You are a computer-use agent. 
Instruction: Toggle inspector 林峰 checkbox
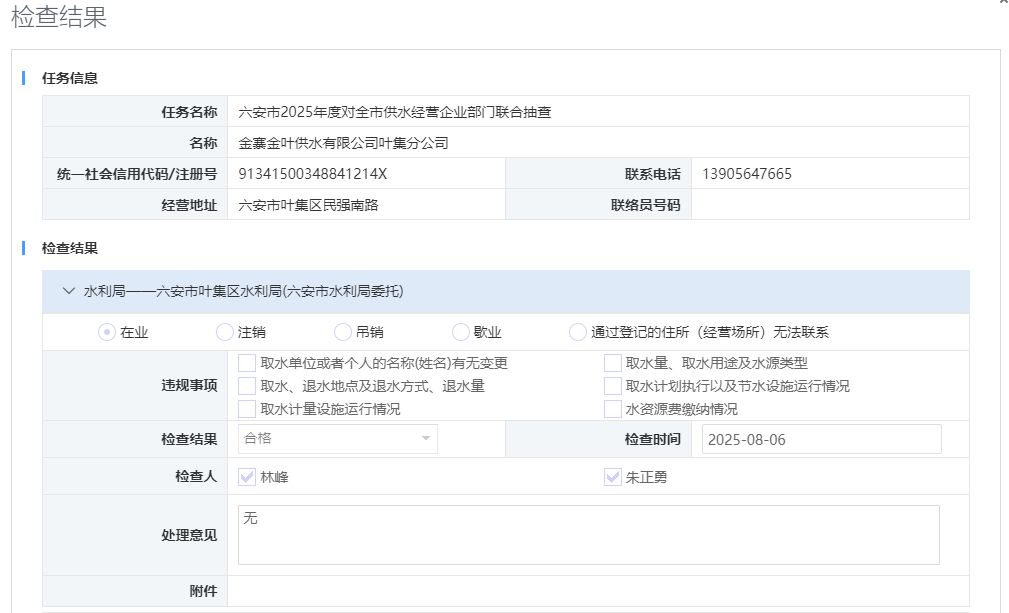click(x=247, y=477)
